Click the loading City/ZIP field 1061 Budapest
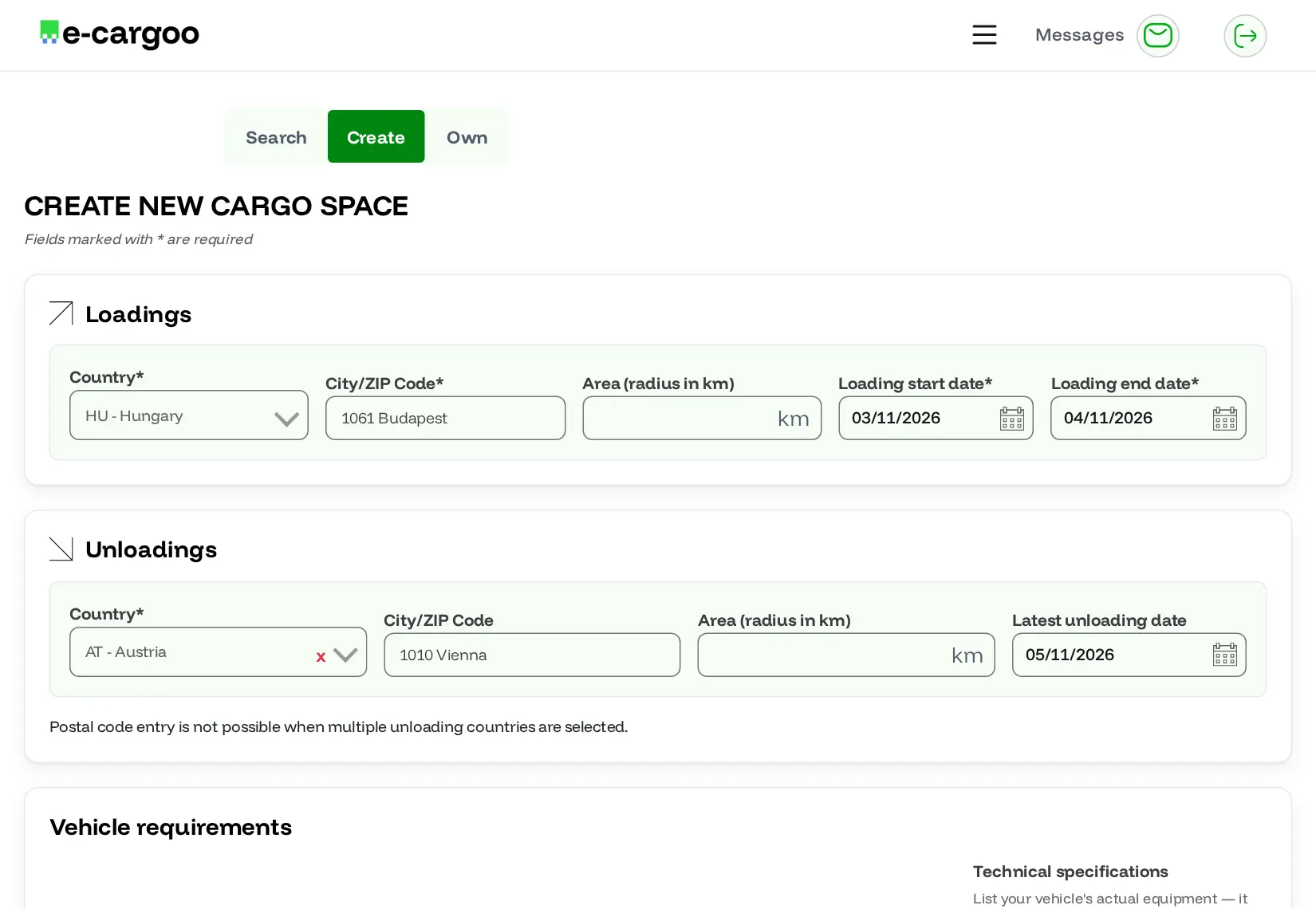This screenshot has height=909, width=1316. tap(445, 418)
